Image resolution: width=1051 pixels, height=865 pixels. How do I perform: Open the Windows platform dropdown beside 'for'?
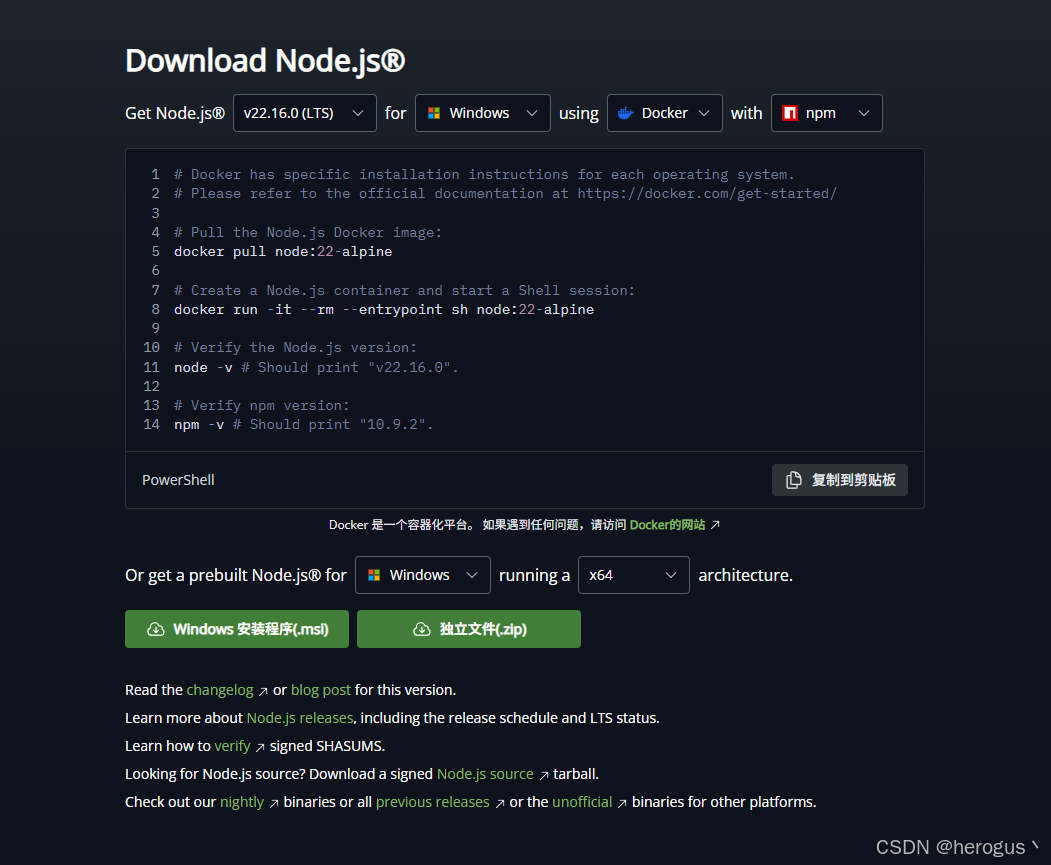click(x=483, y=113)
